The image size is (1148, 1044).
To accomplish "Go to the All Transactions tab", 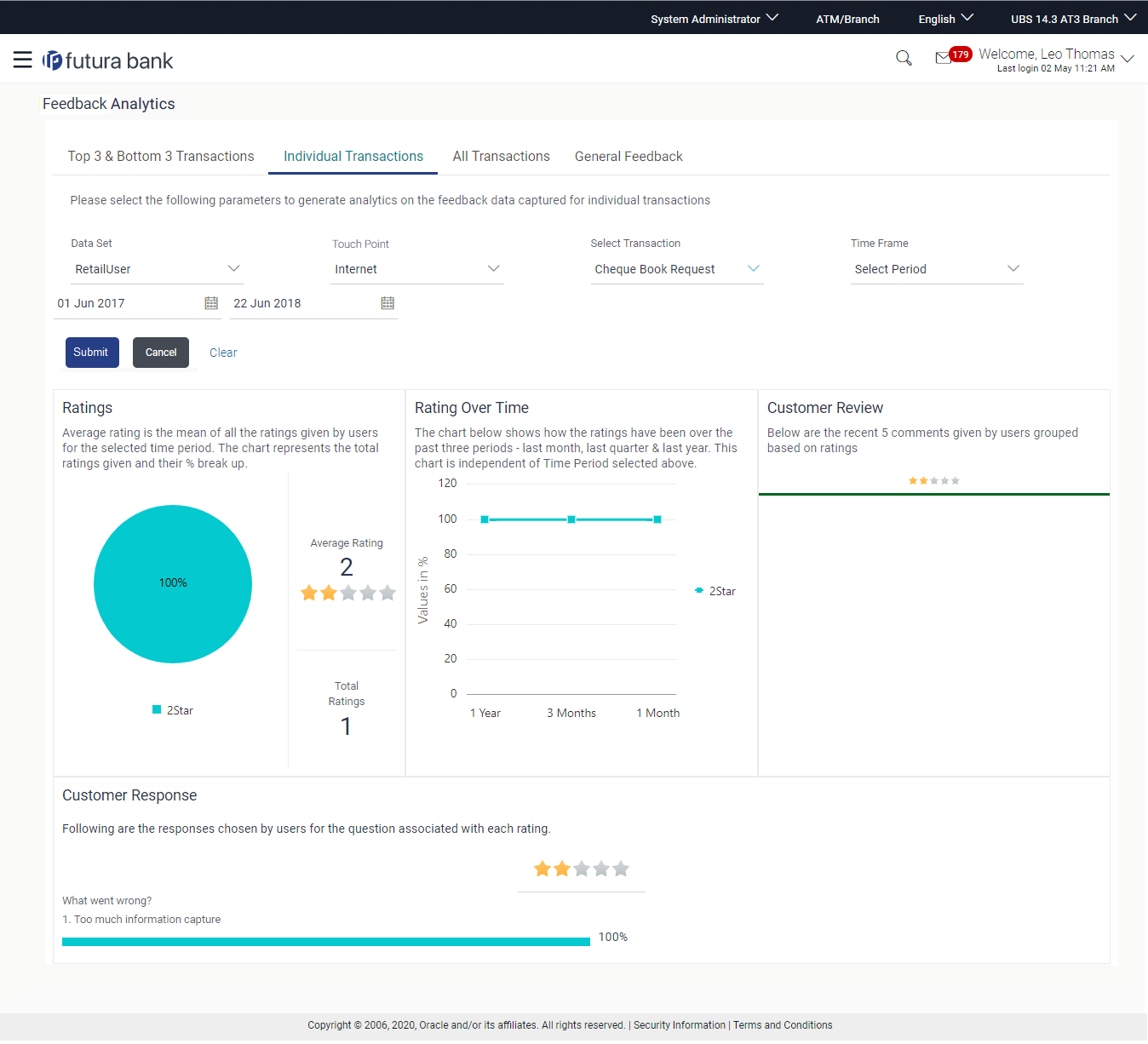I will coord(501,157).
